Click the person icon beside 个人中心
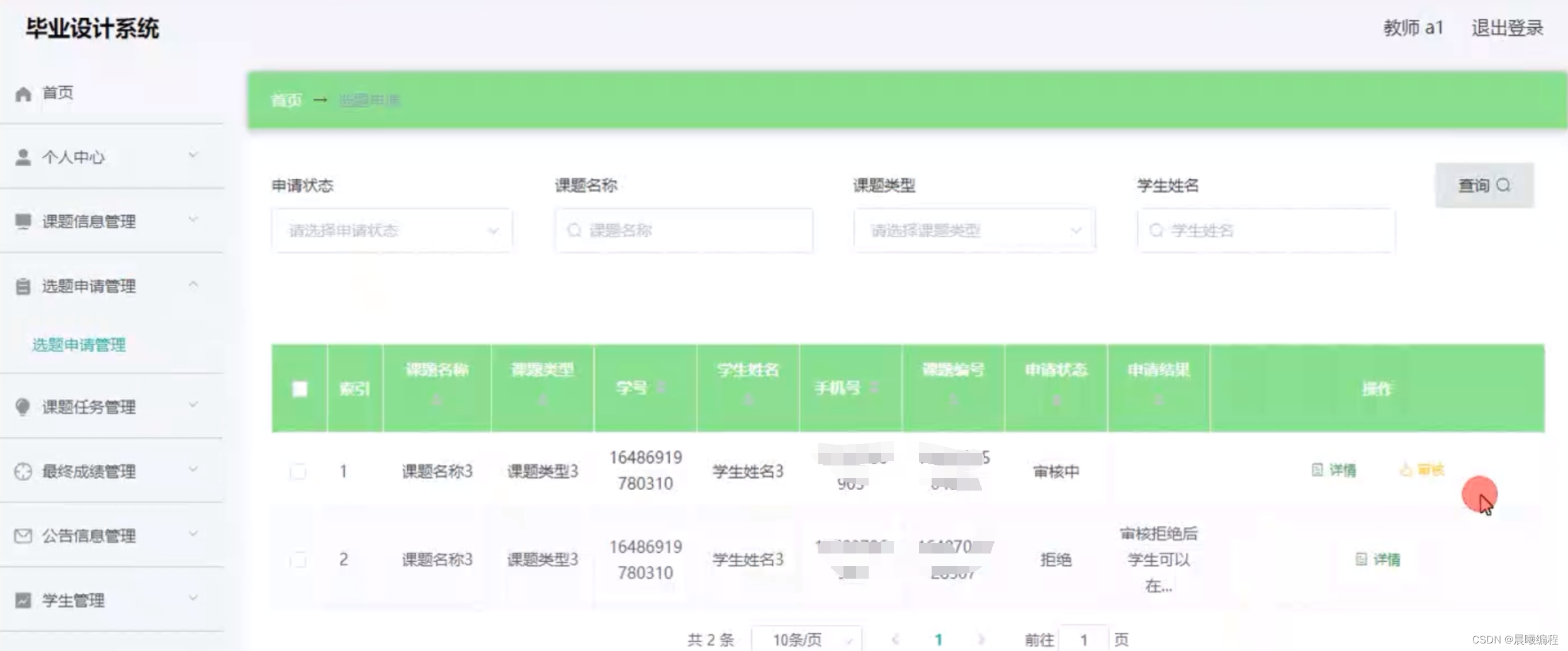Image resolution: width=1568 pixels, height=651 pixels. point(23,157)
